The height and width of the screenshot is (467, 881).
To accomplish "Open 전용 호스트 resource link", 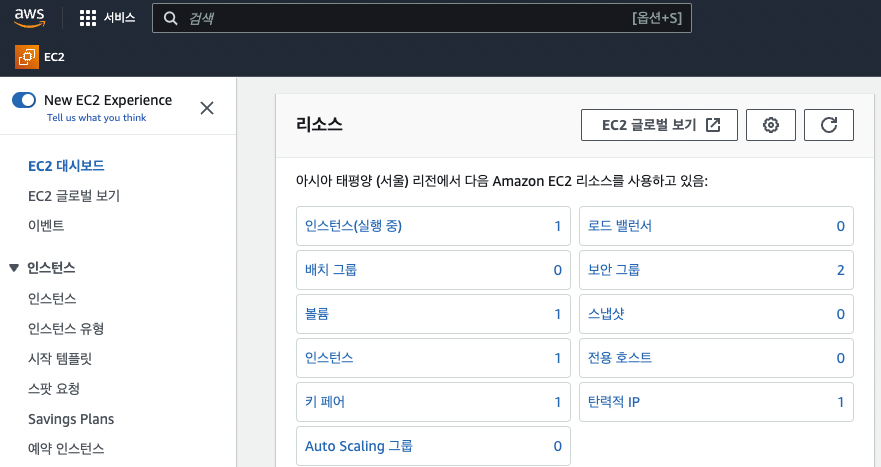I will [620, 357].
